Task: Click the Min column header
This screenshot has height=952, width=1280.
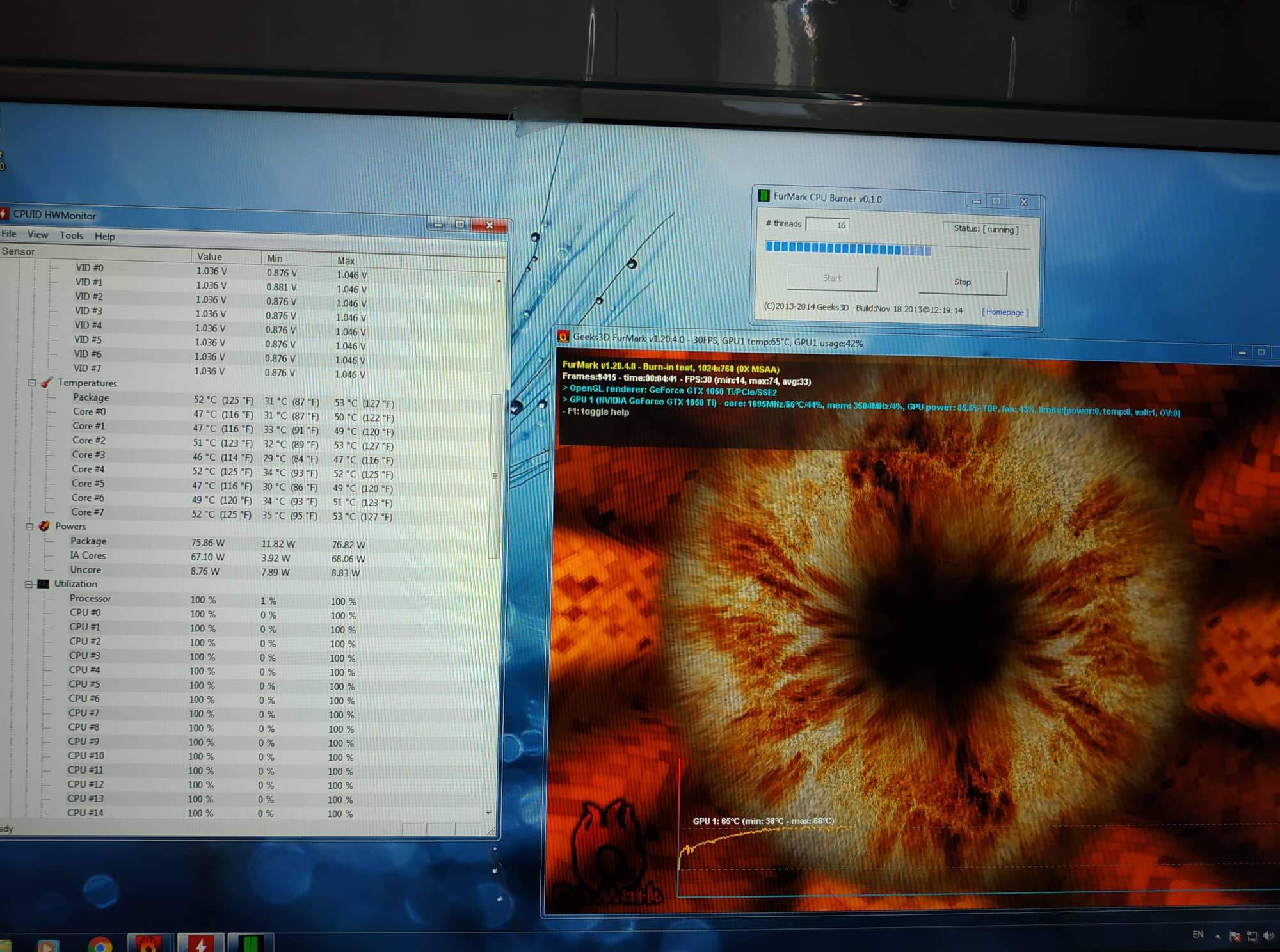Action: point(296,258)
